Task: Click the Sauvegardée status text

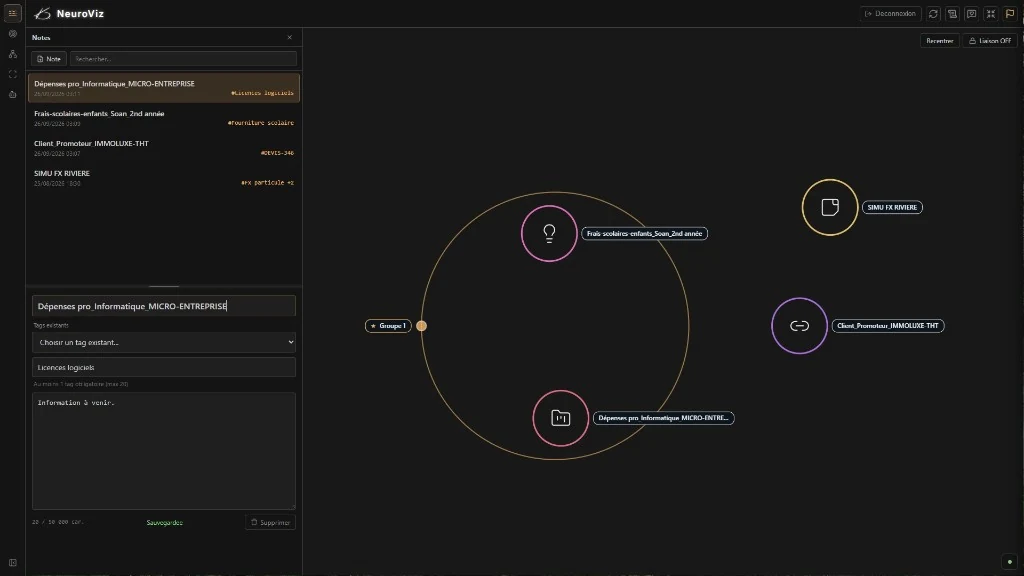Action: pyautogui.click(x=165, y=522)
